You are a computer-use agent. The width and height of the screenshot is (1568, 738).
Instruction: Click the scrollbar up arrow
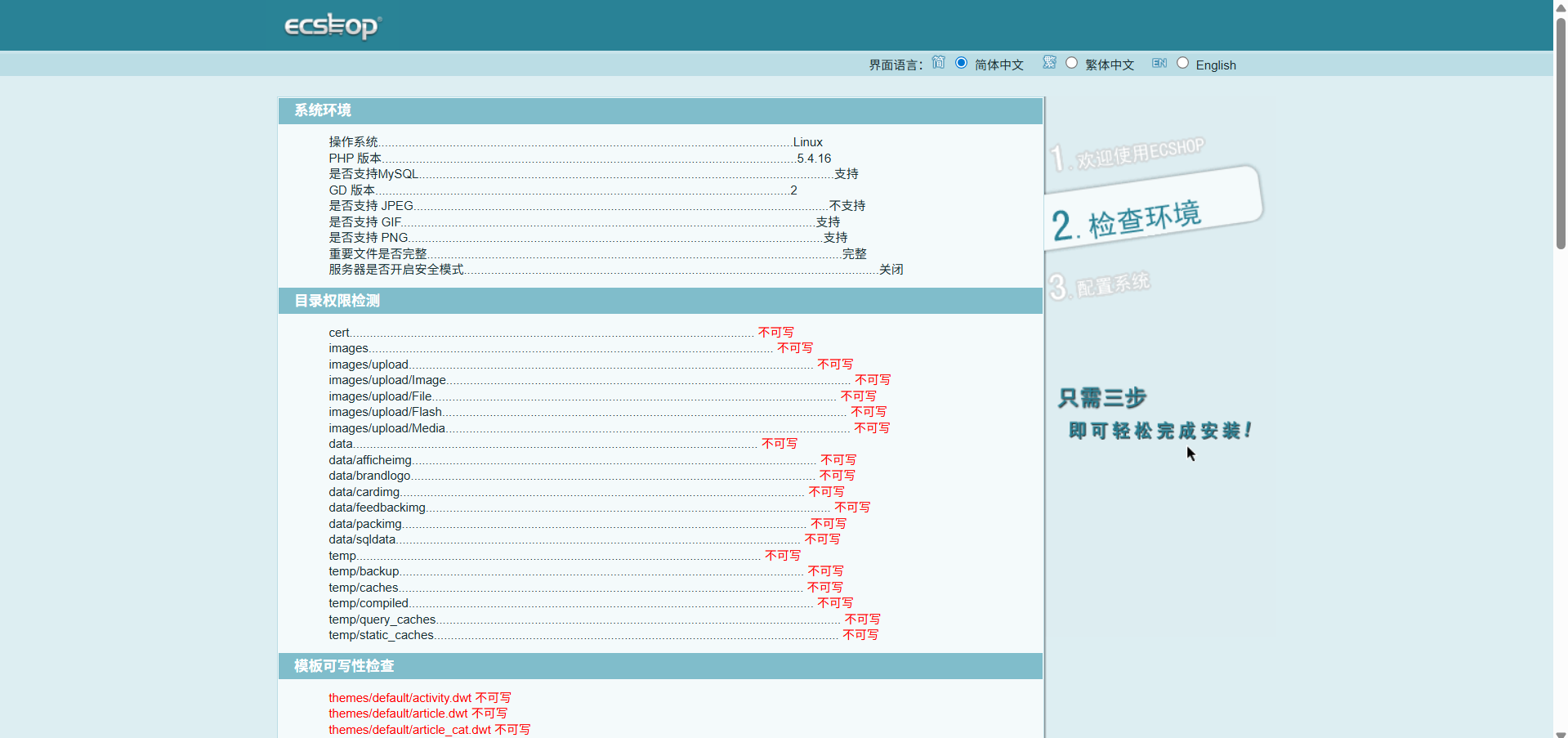point(1561,7)
